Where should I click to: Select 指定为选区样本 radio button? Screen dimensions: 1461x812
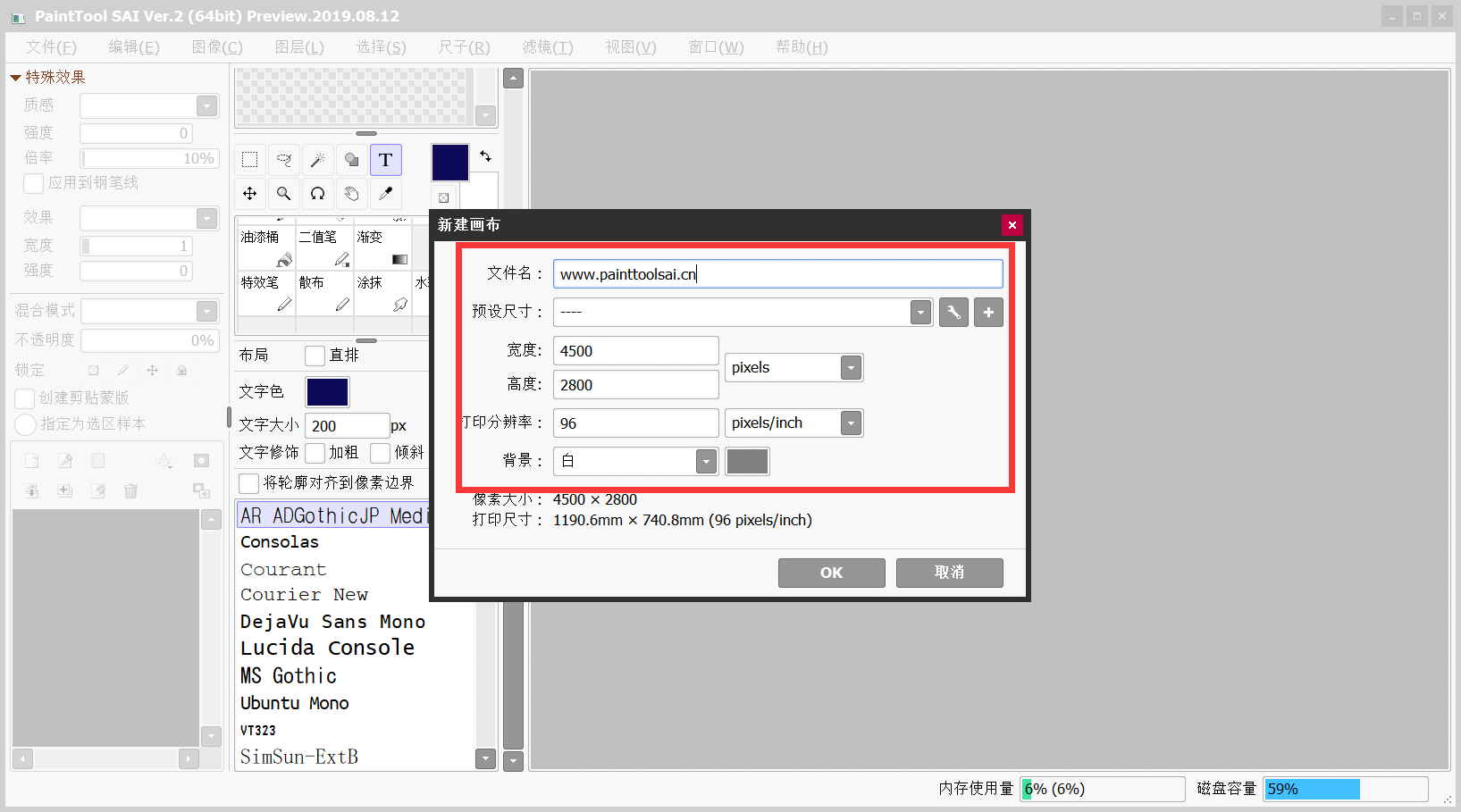point(26,424)
